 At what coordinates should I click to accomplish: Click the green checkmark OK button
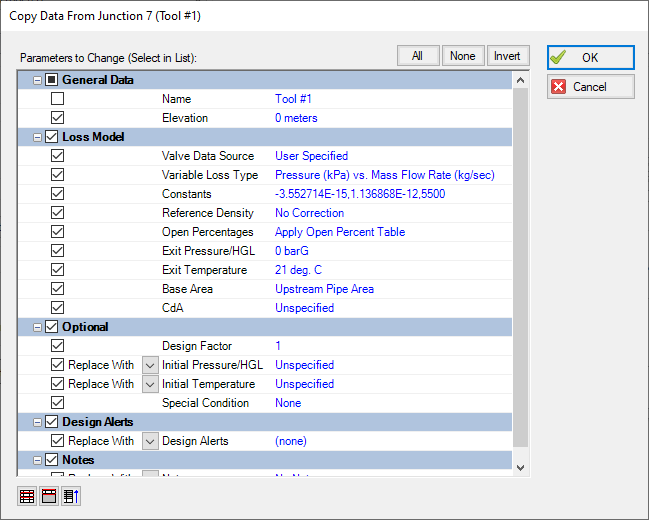tap(590, 58)
